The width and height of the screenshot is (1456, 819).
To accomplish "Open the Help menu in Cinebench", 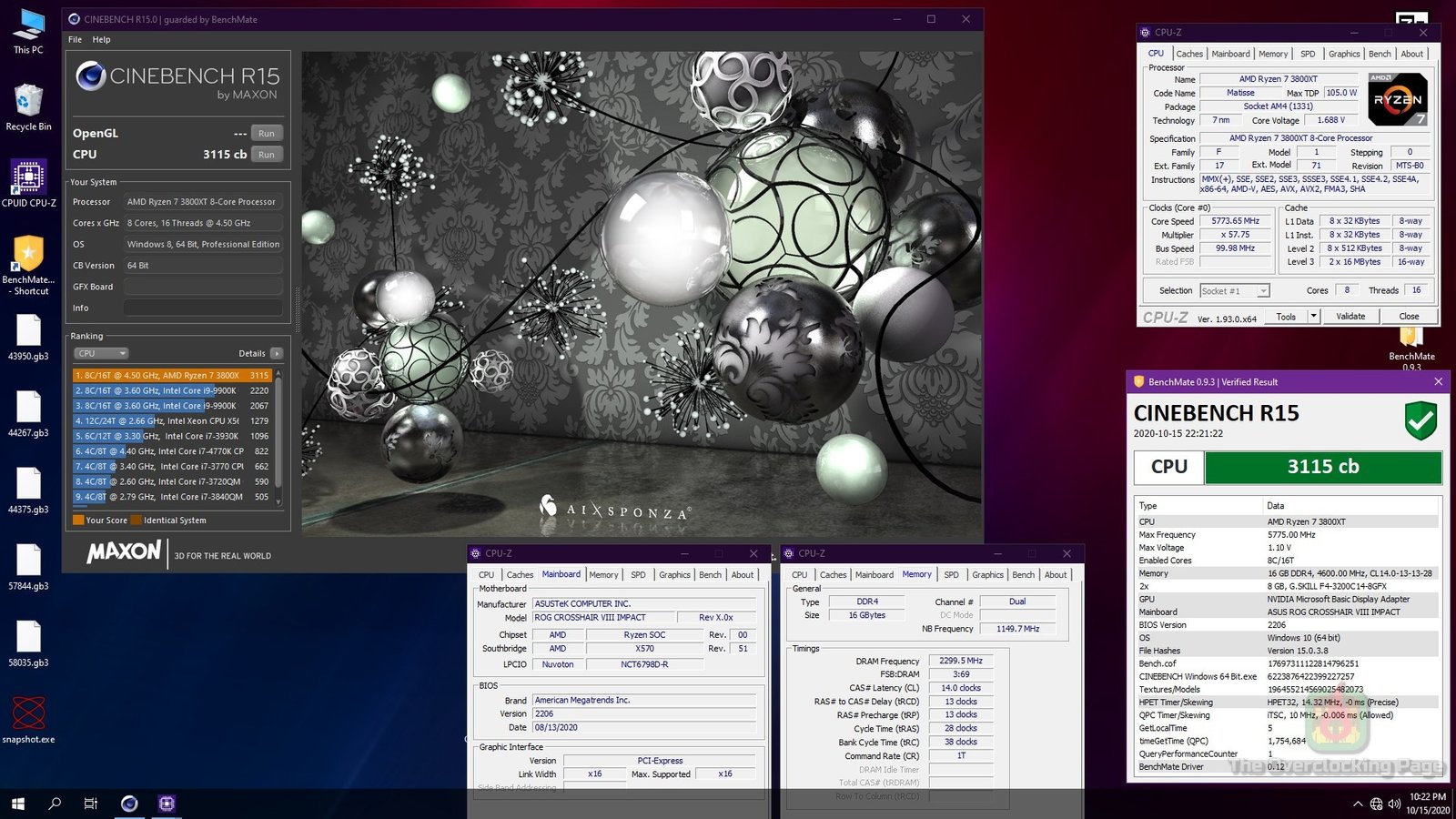I will pos(101,39).
